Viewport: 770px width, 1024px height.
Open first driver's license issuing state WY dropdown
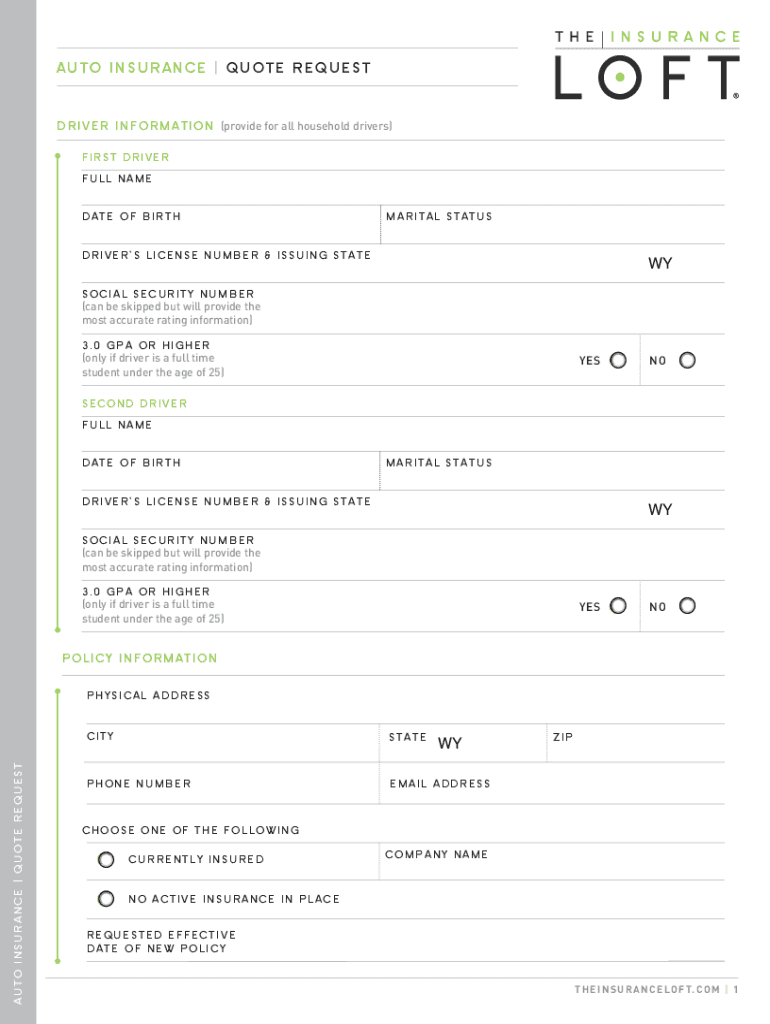point(660,264)
